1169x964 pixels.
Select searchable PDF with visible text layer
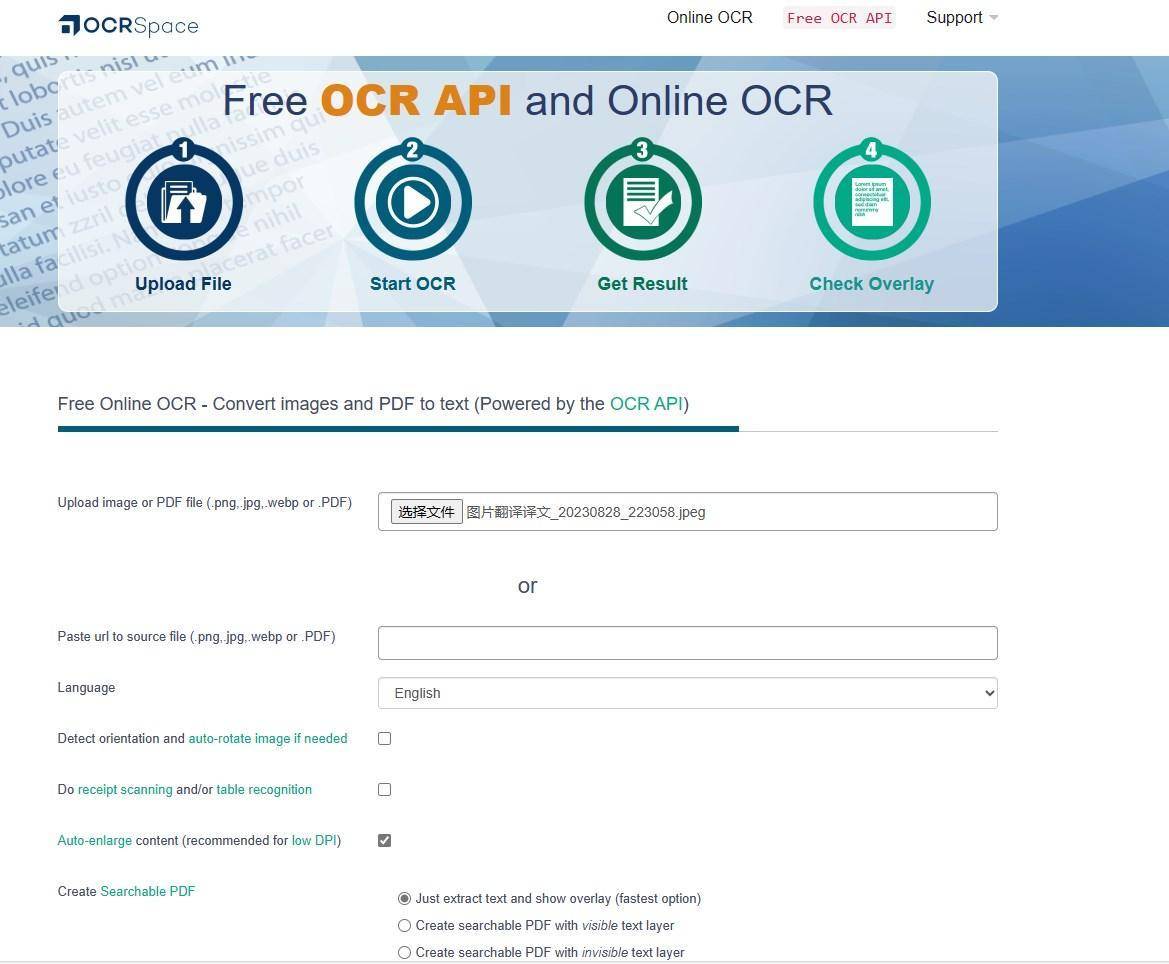tap(404, 925)
